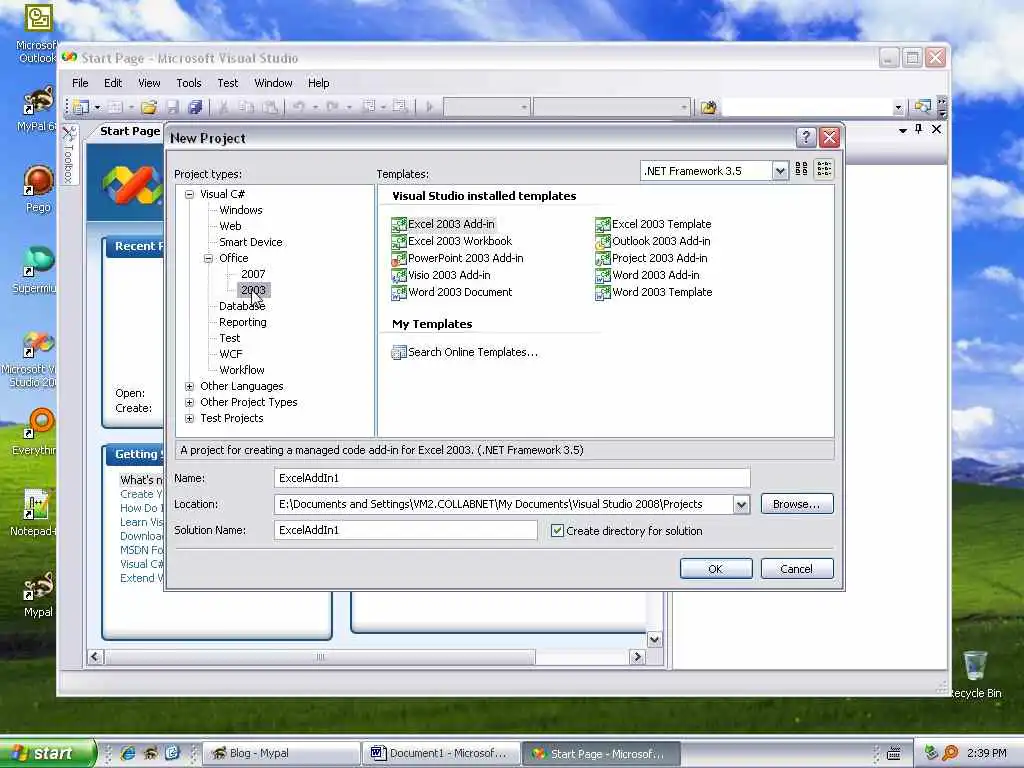Open the Tools menu
The width and height of the screenshot is (1024, 768).
tap(189, 83)
